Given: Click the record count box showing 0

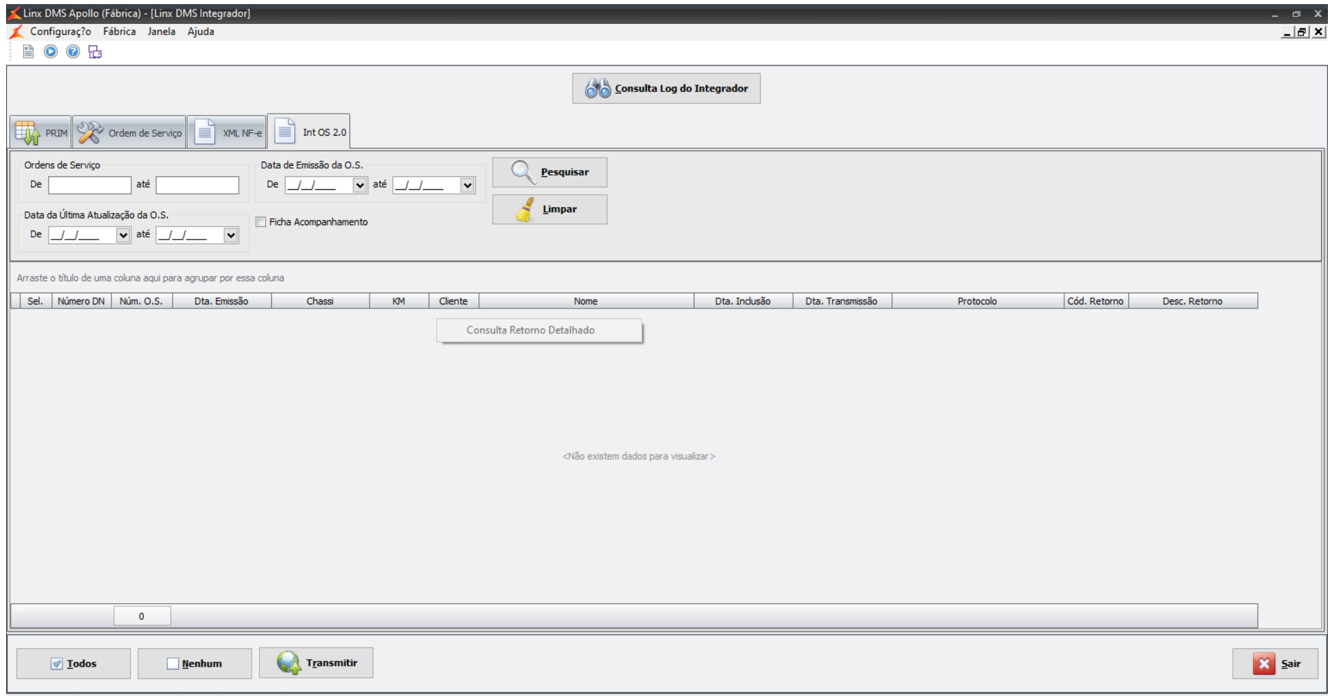Looking at the screenshot, I should tap(142, 616).
